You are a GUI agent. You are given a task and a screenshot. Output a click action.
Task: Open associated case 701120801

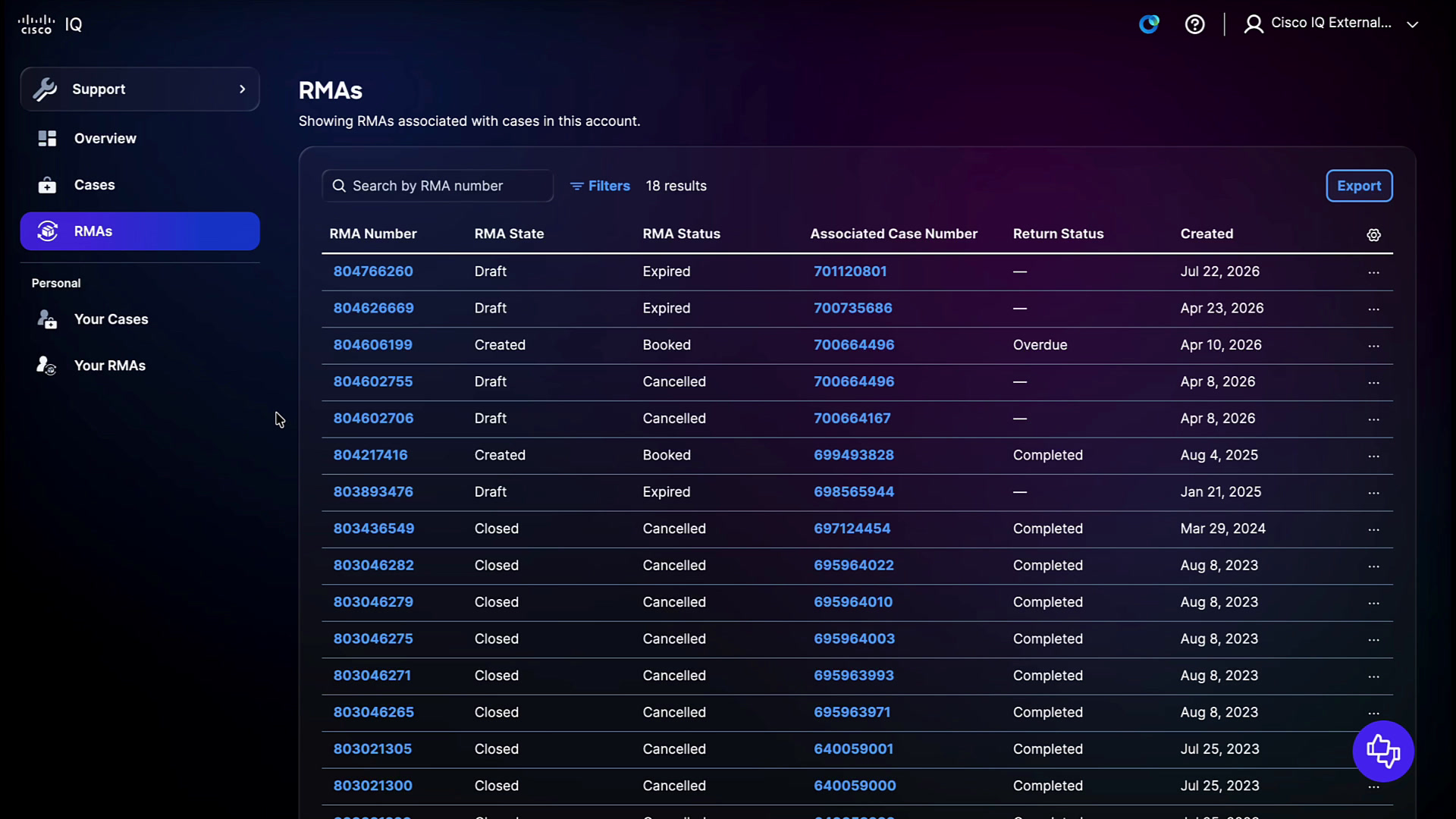850,271
